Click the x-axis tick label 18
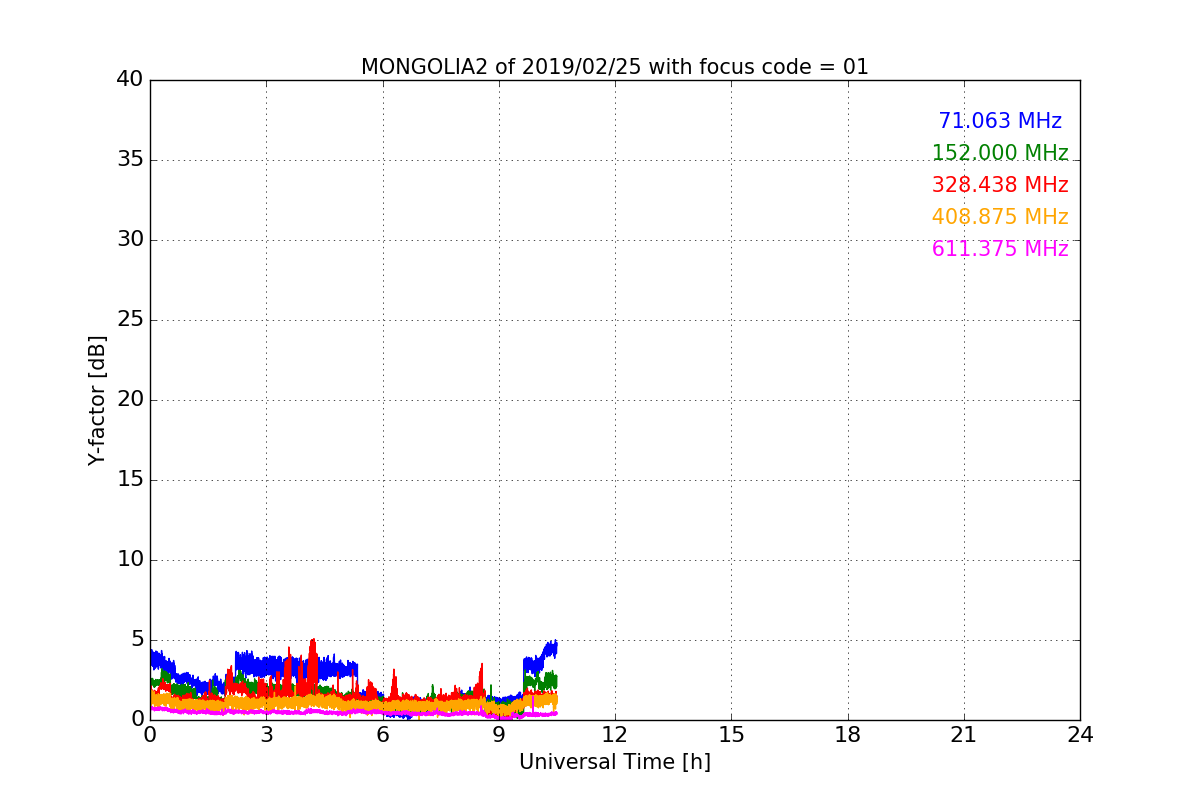The height and width of the screenshot is (800, 1200). point(848,735)
